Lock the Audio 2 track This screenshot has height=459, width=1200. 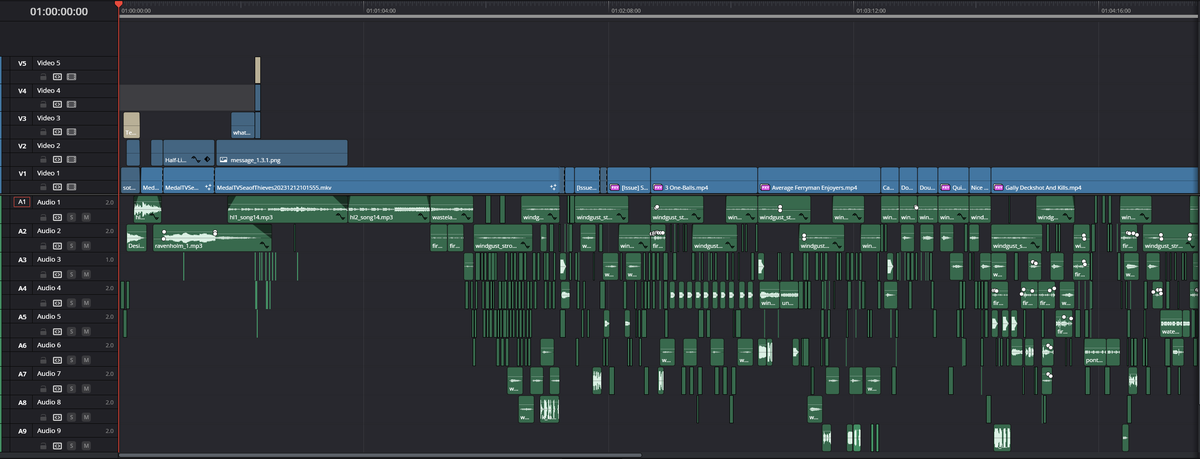(44, 245)
